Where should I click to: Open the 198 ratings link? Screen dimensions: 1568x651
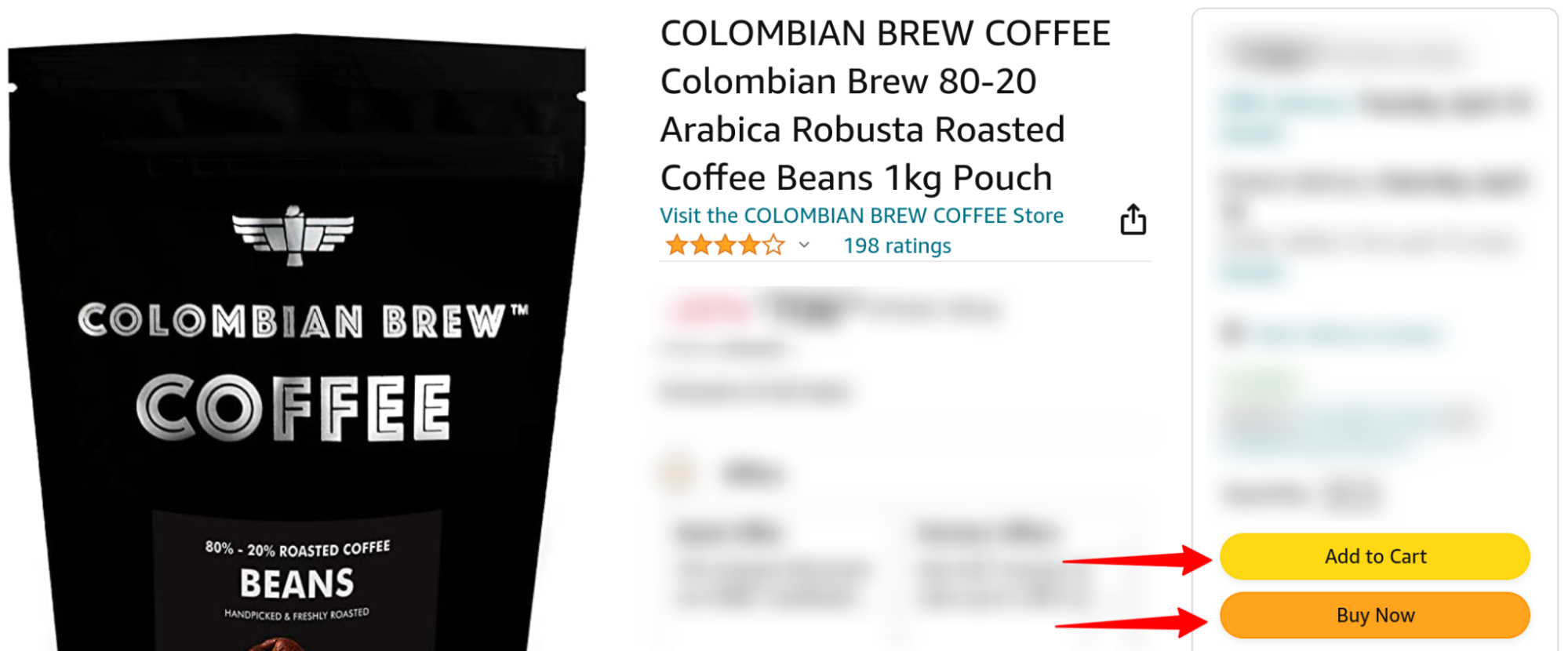point(897,245)
